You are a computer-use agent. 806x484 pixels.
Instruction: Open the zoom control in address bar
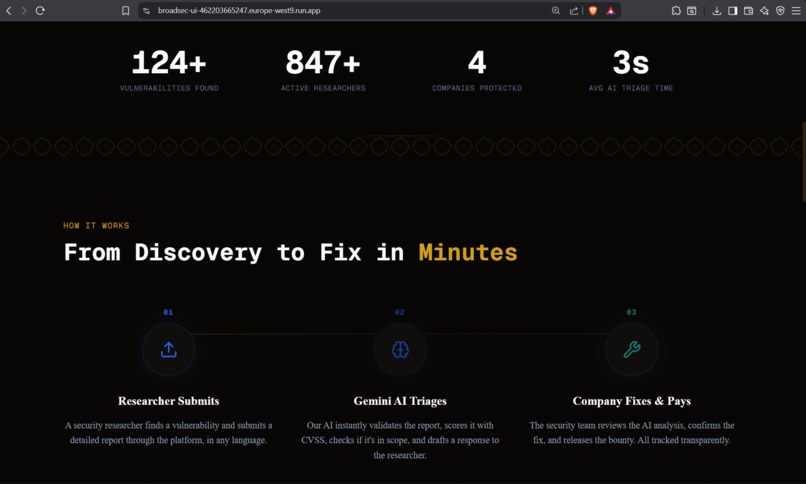(x=556, y=10)
